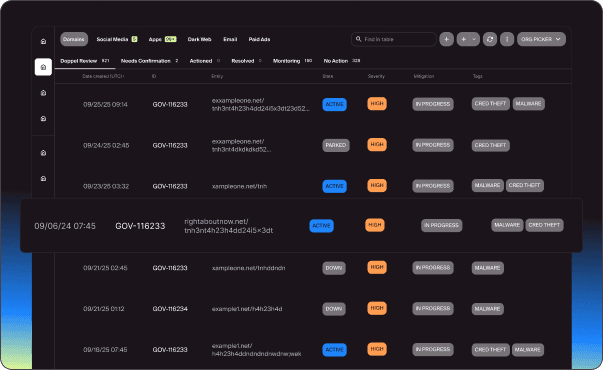Click the standalone round plus button

(x=446, y=39)
